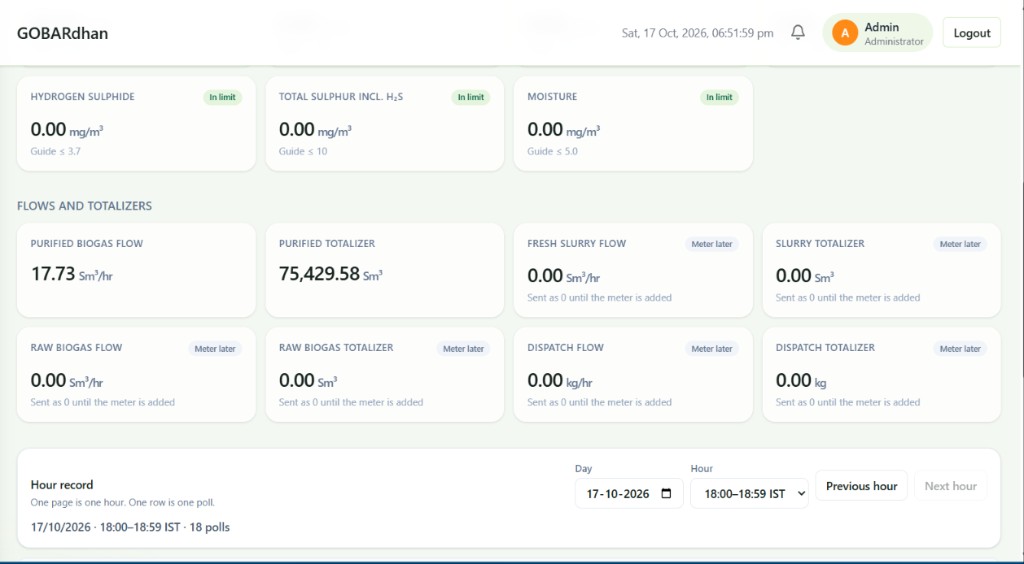
Task: Click the Day field label
Action: coord(583,469)
